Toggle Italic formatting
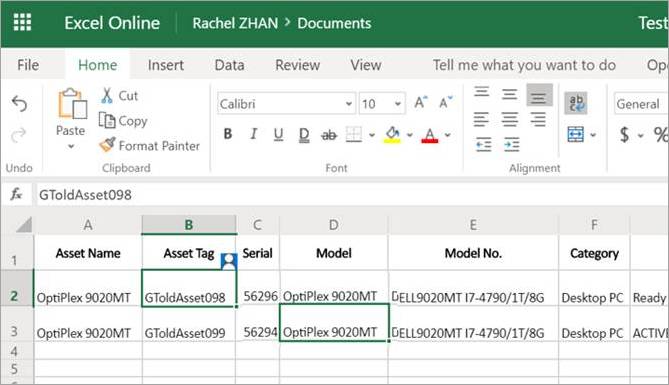This screenshot has width=669, height=385. [x=253, y=134]
